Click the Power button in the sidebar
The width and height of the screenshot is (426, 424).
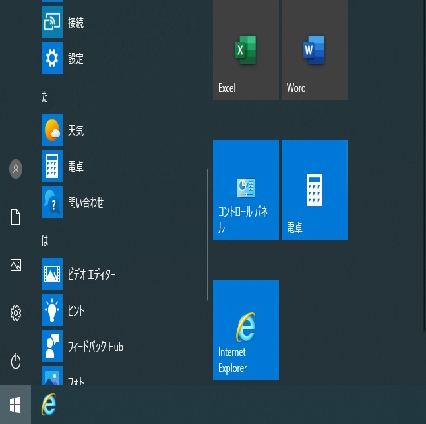[15, 361]
